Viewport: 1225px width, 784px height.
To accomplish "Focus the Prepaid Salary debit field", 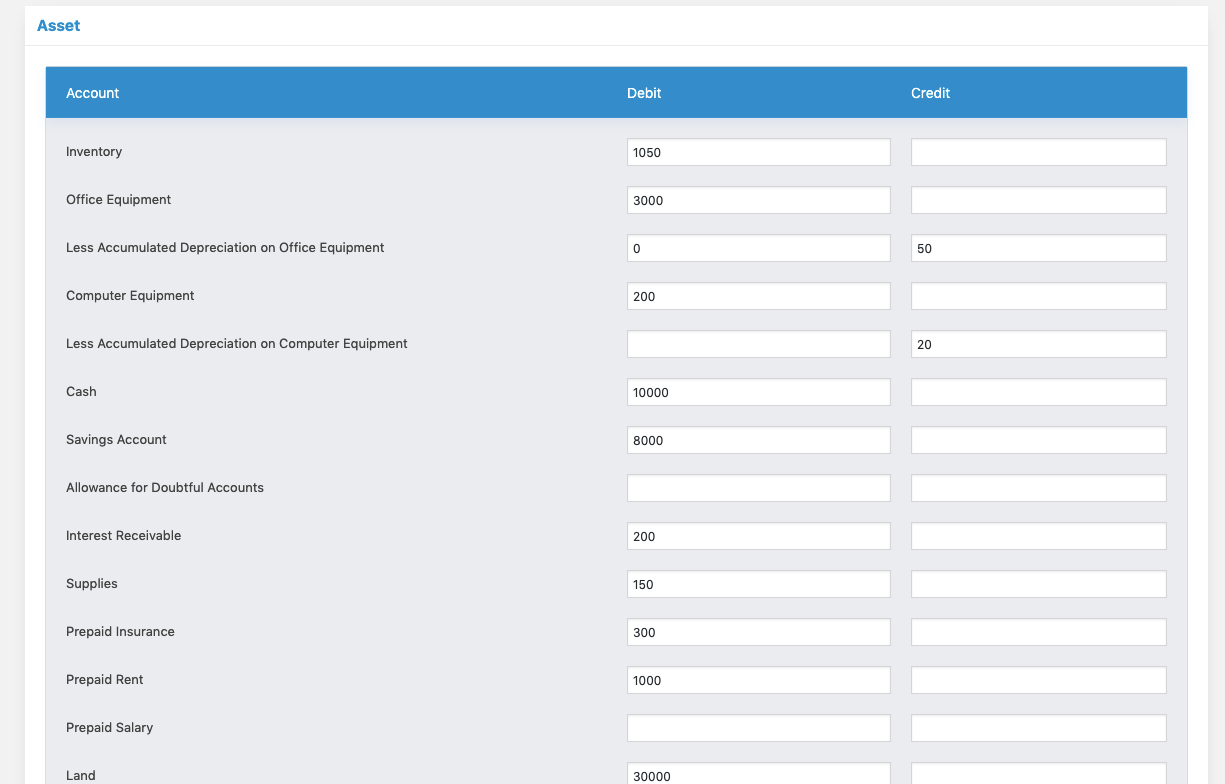I will click(x=758, y=728).
